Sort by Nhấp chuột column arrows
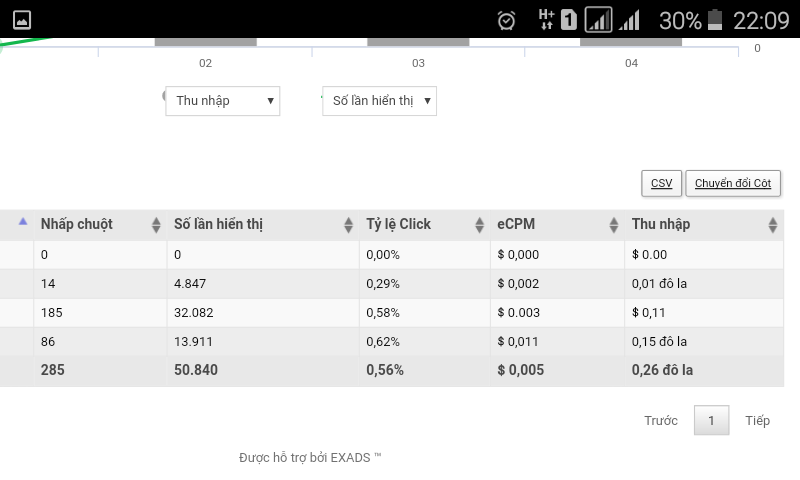The width and height of the screenshot is (800, 480). click(156, 225)
